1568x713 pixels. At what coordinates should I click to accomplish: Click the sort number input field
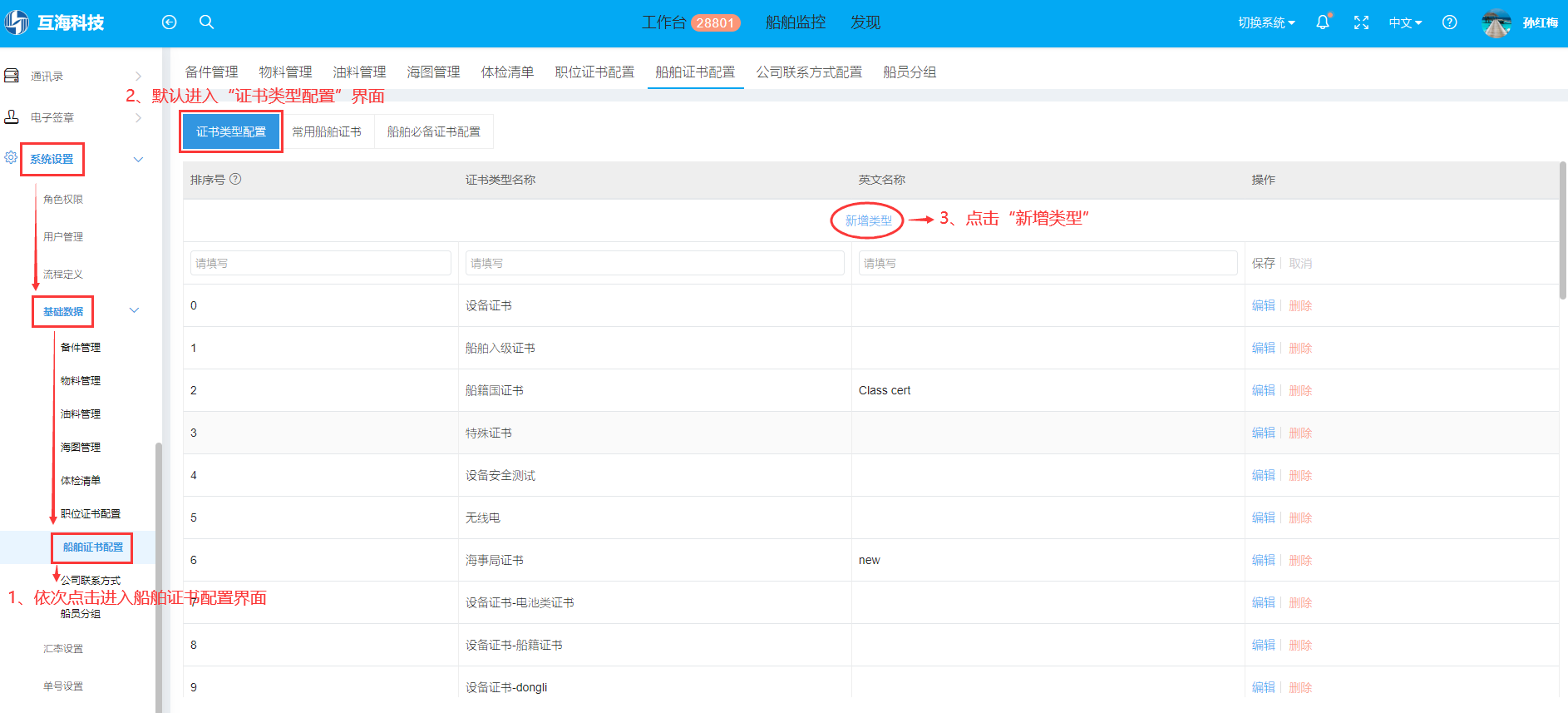(x=320, y=263)
